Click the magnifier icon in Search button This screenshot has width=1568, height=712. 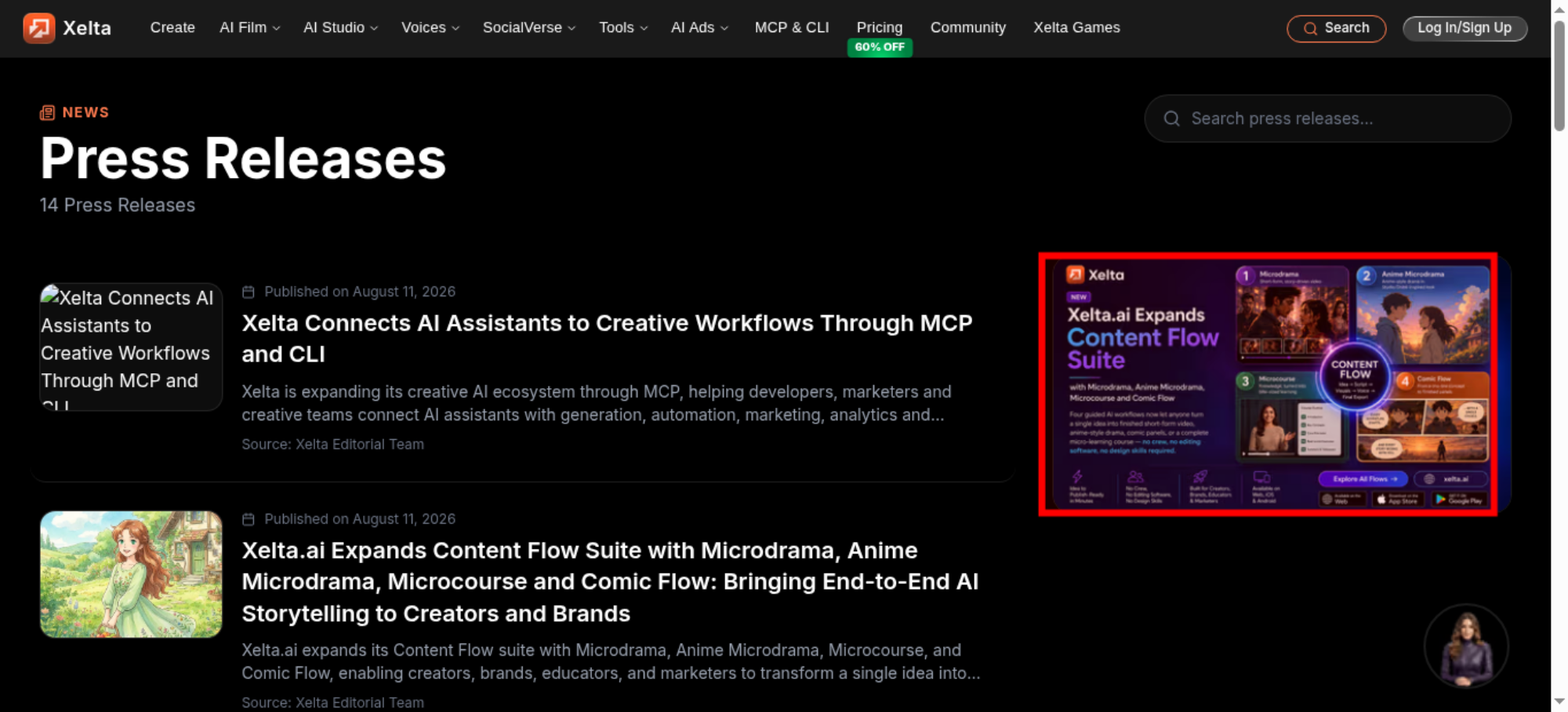1310,28
